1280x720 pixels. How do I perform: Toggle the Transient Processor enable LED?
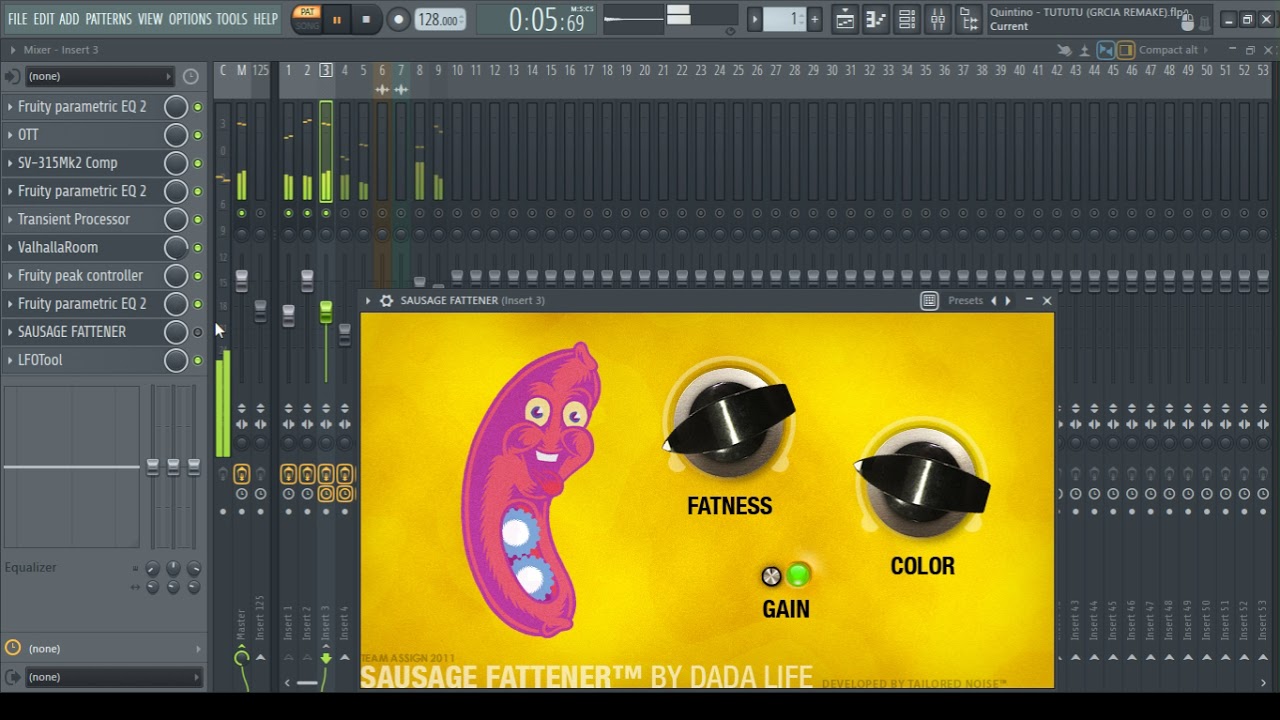[197, 219]
